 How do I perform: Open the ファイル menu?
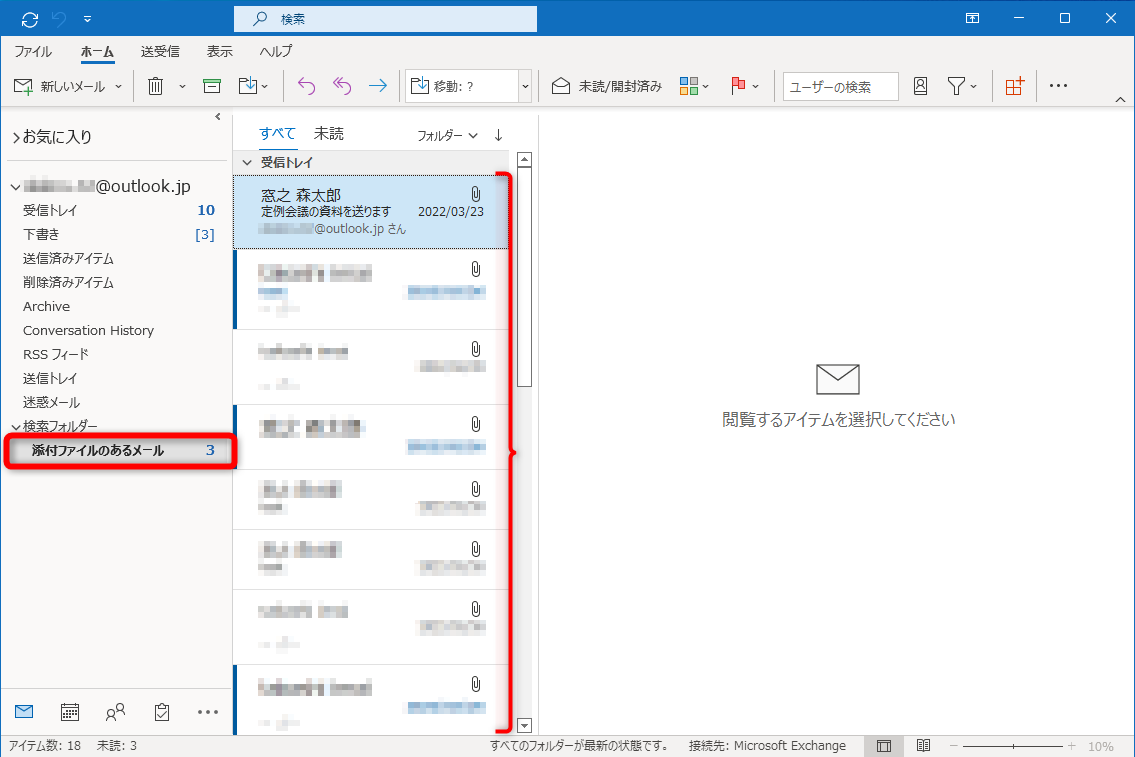tap(33, 51)
